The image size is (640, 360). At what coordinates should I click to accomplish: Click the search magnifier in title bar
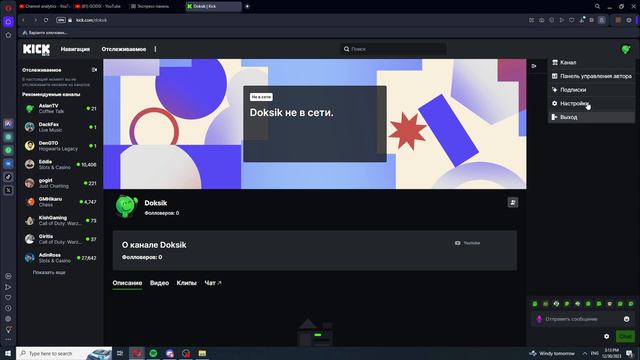click(597, 7)
